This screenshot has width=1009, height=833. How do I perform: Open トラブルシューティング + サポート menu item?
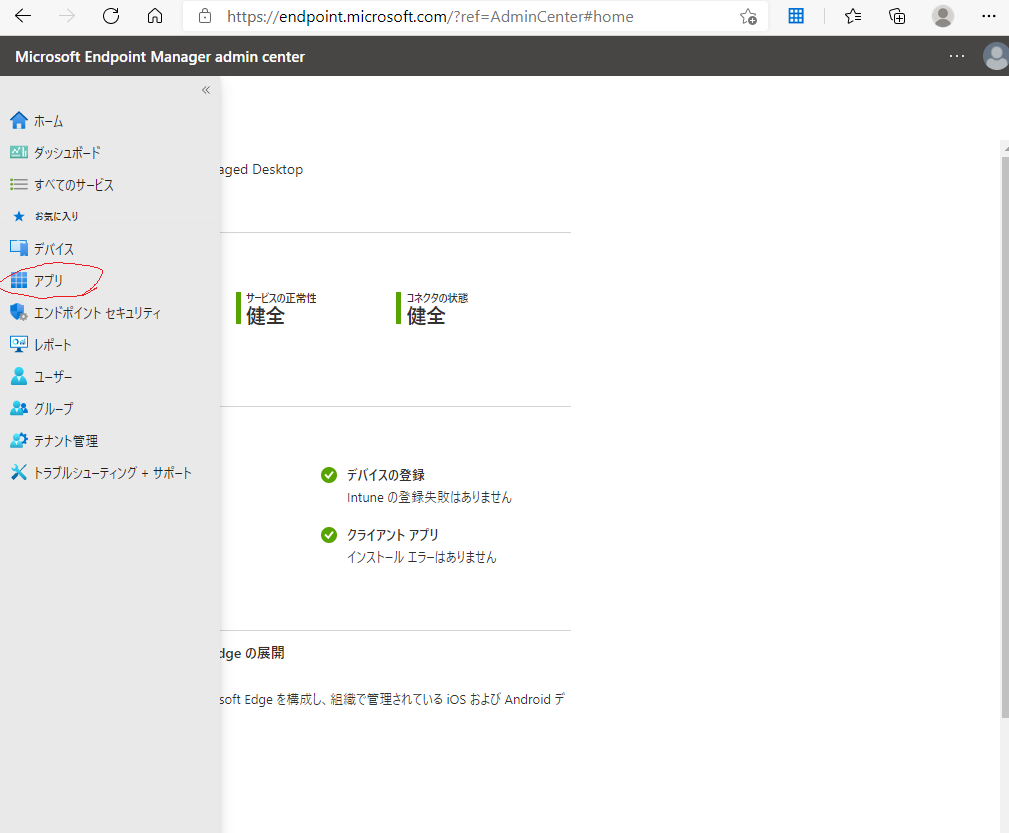point(111,473)
